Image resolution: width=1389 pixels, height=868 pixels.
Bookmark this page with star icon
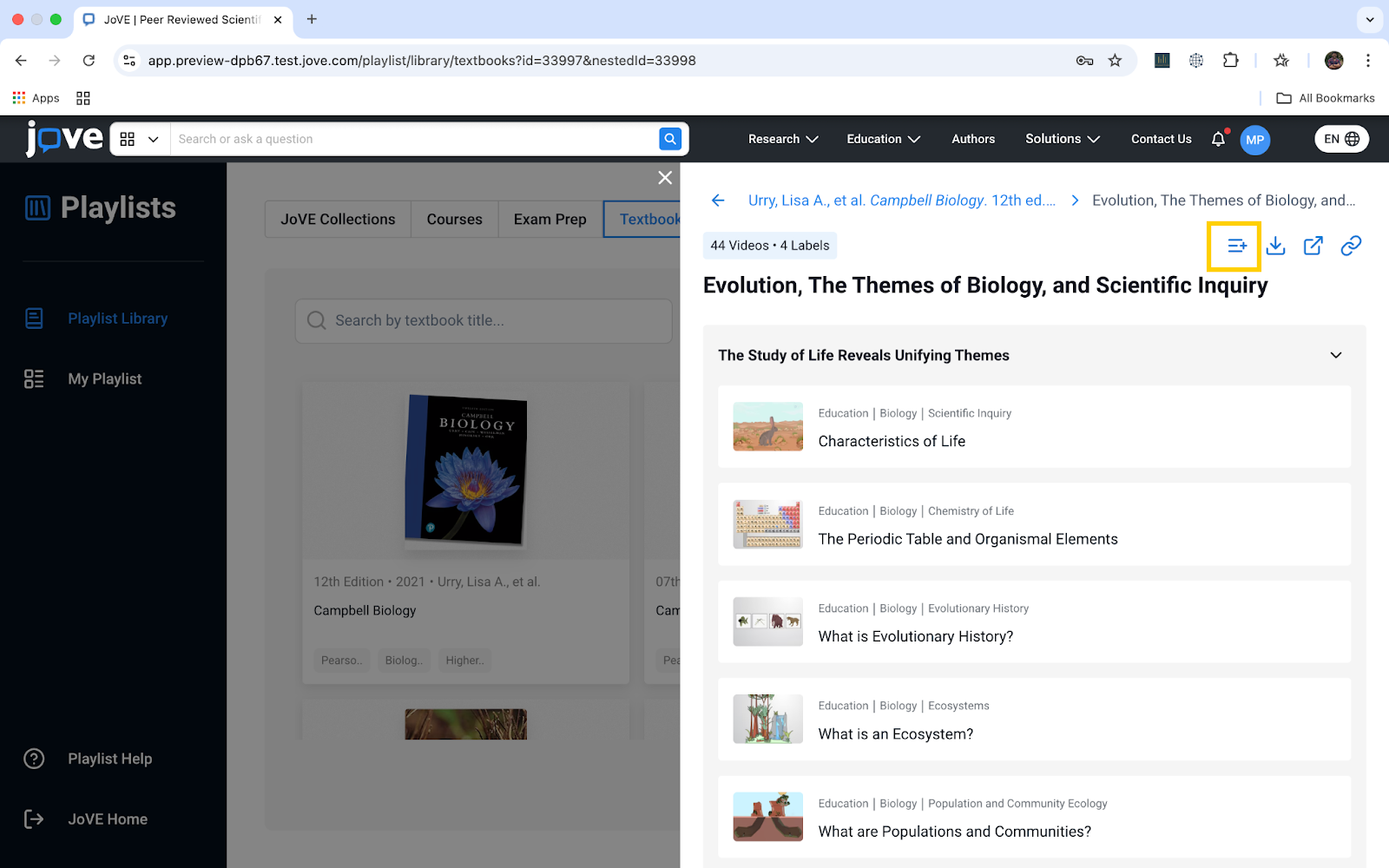pyautogui.click(x=1116, y=61)
